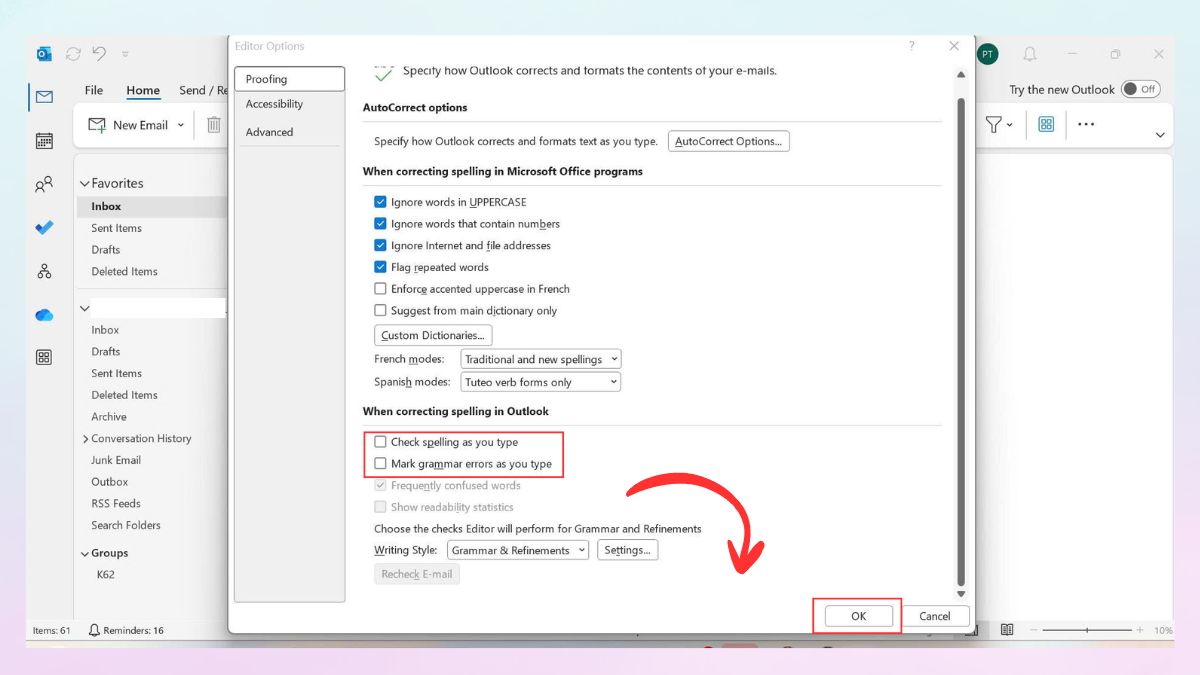Click OK to save Editor Options
1200x675 pixels.
(858, 616)
